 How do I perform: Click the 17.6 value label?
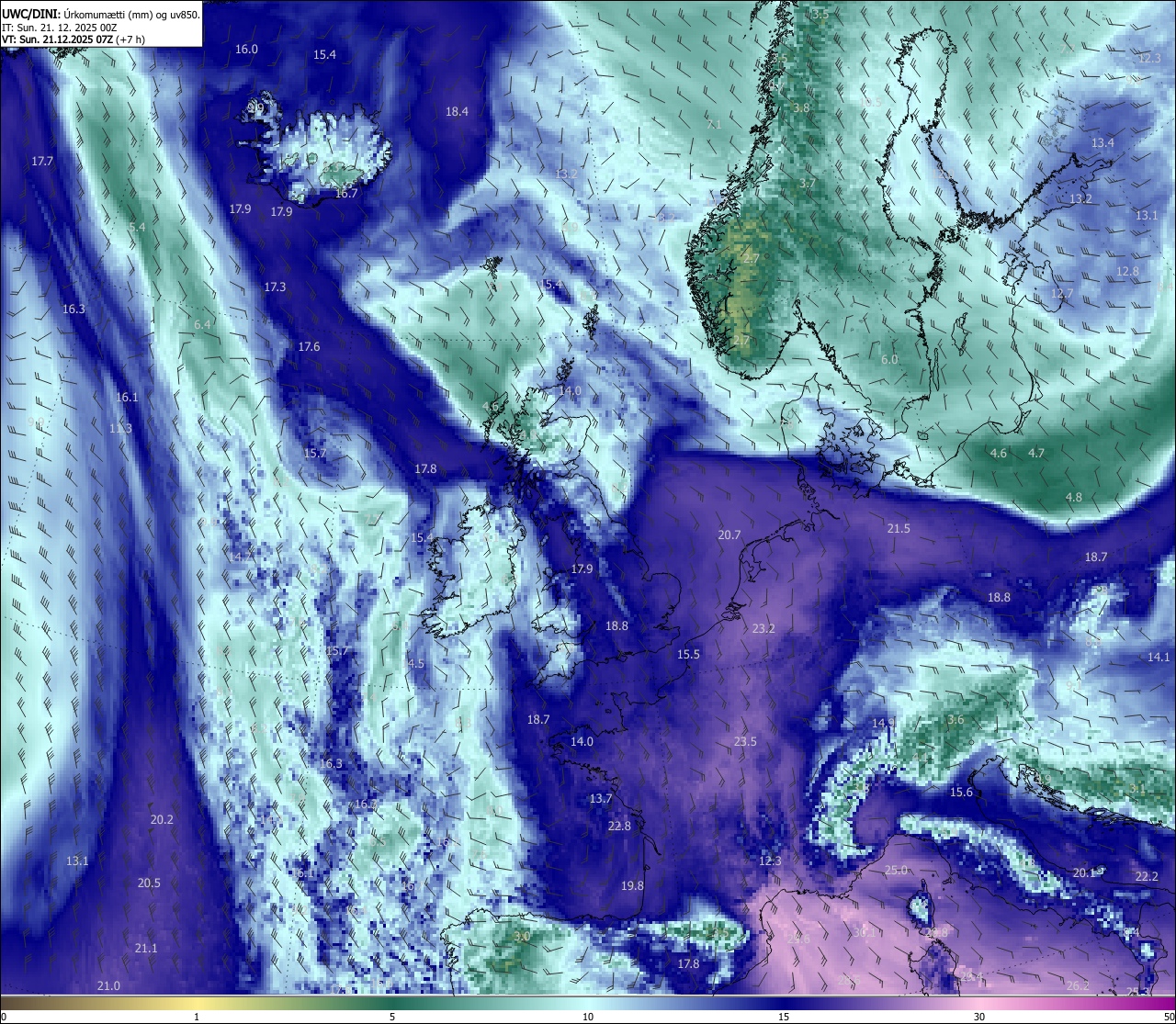point(309,347)
